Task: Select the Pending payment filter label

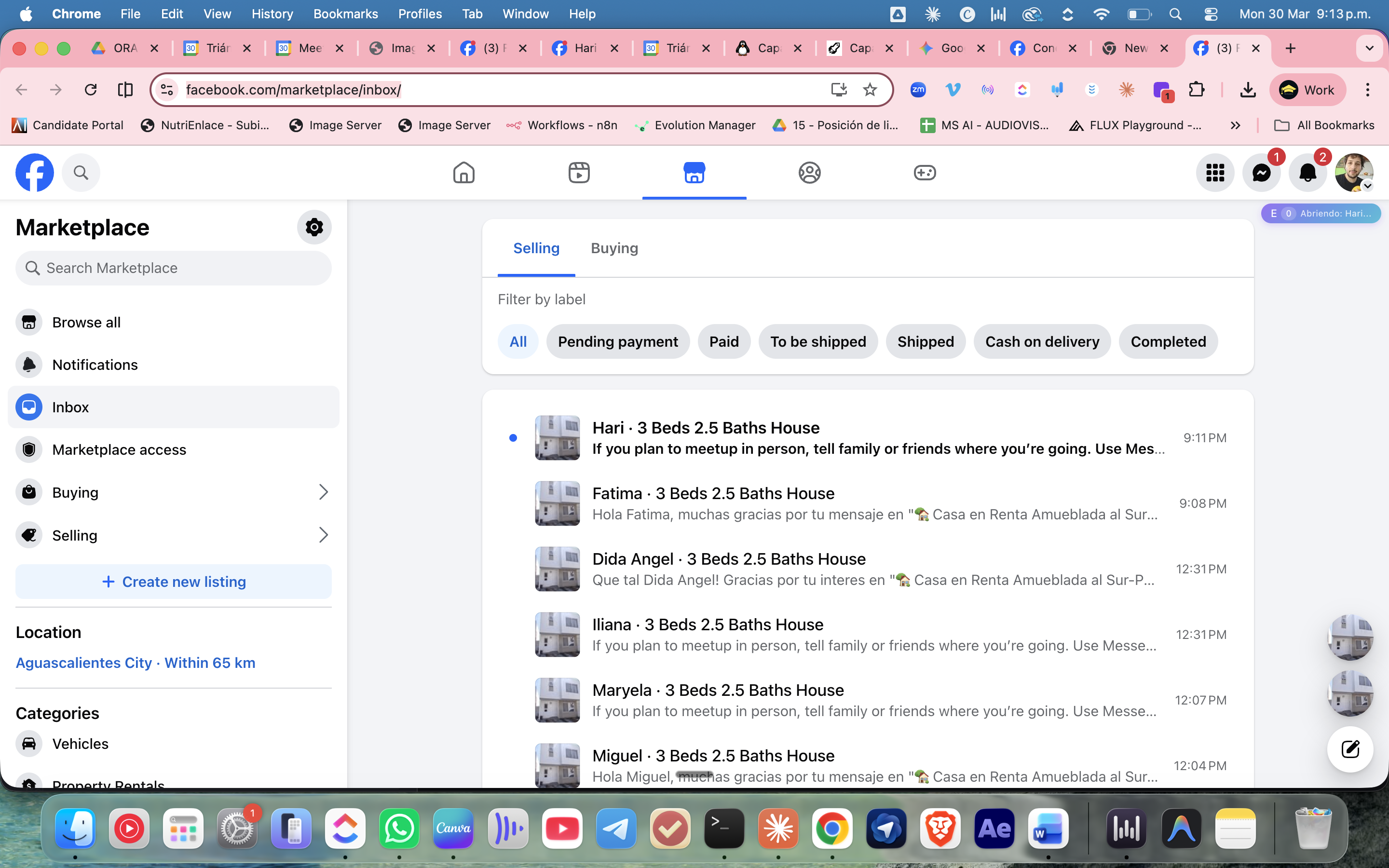Action: click(x=618, y=341)
